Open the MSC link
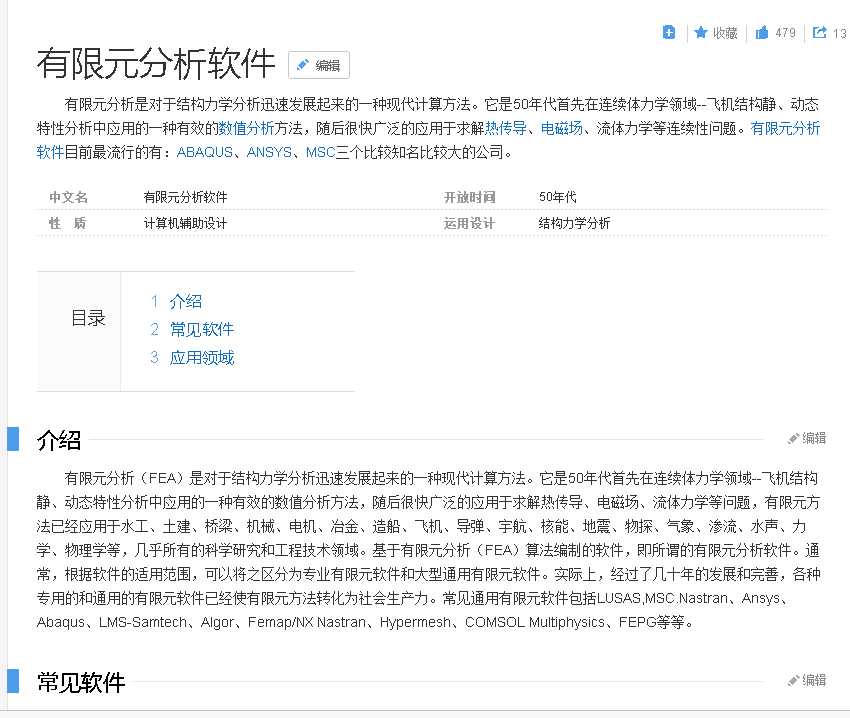850x718 pixels. pos(320,152)
